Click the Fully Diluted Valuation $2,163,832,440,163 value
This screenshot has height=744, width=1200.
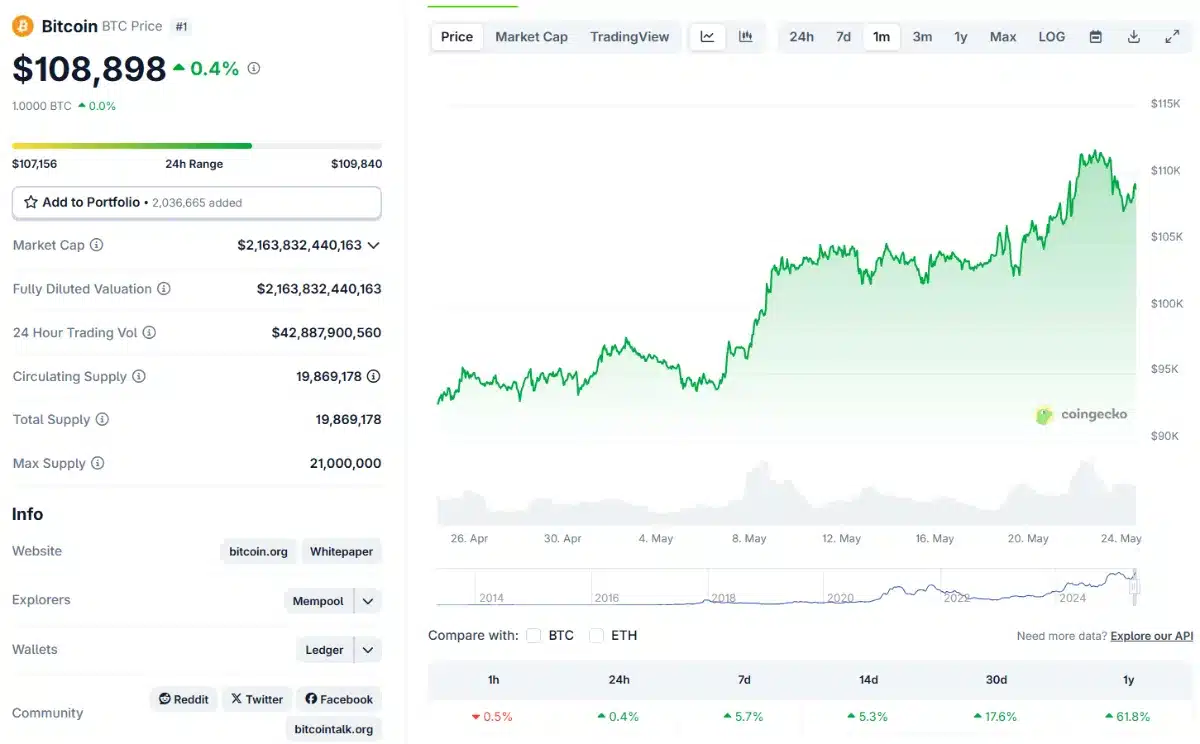319,289
